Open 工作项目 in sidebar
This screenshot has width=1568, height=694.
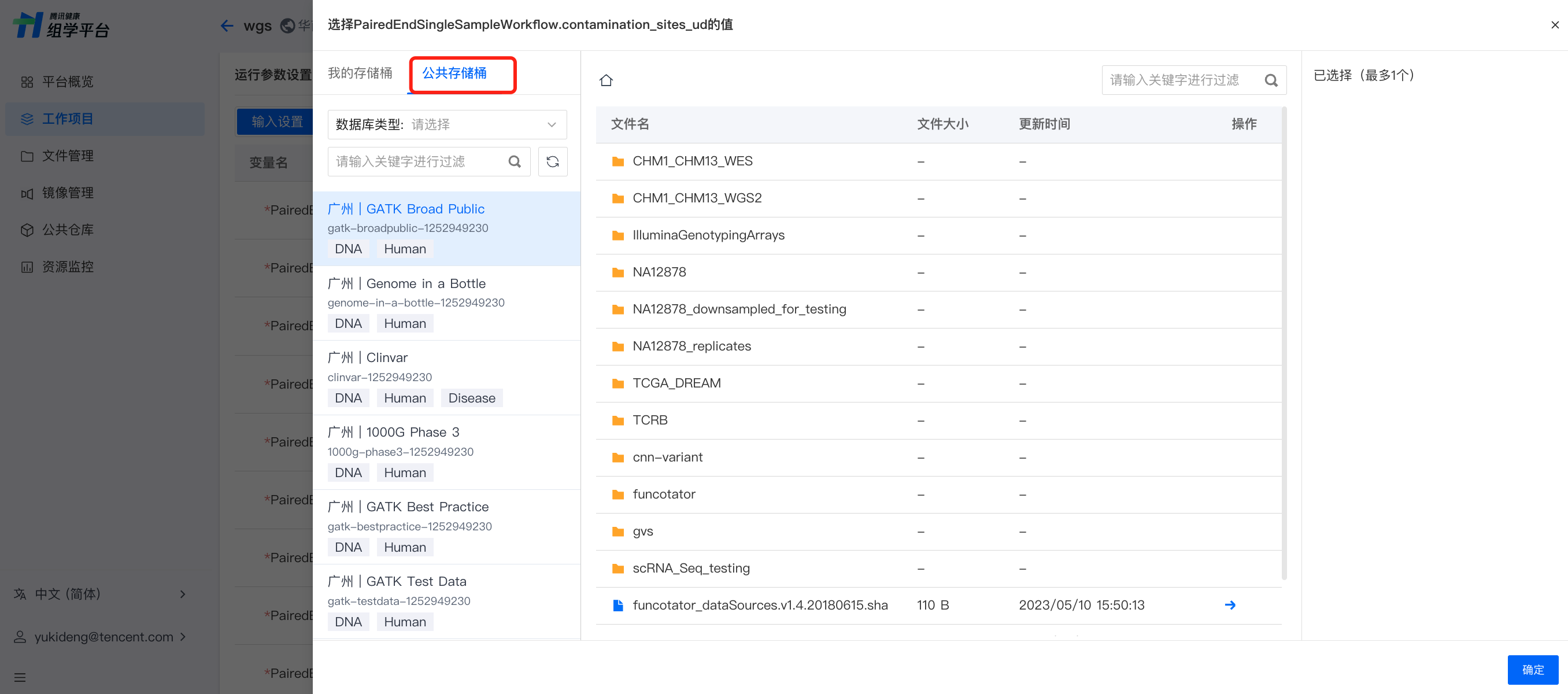(105, 119)
